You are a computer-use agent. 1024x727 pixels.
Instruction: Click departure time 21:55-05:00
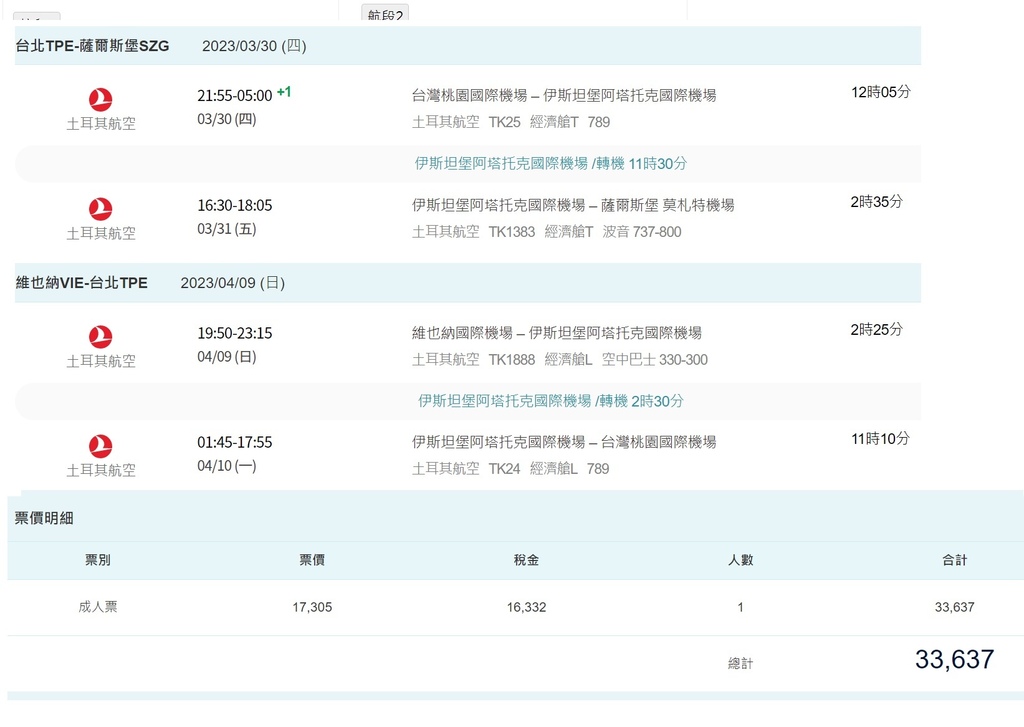tap(234, 95)
